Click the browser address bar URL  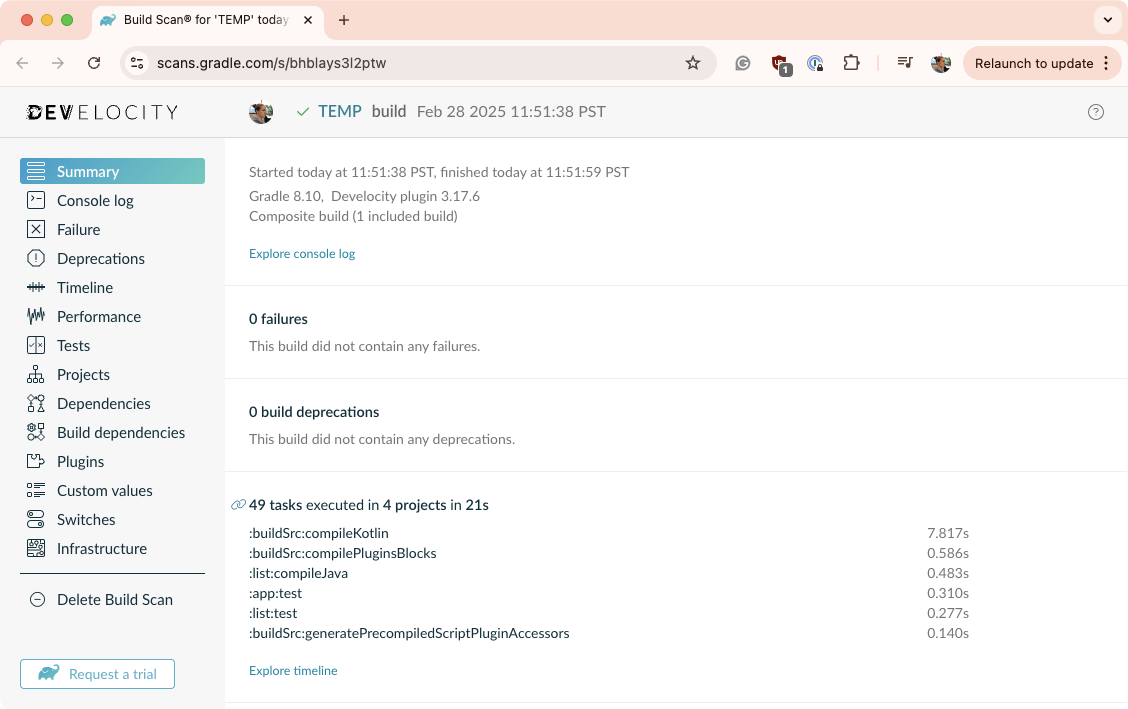click(x=271, y=63)
